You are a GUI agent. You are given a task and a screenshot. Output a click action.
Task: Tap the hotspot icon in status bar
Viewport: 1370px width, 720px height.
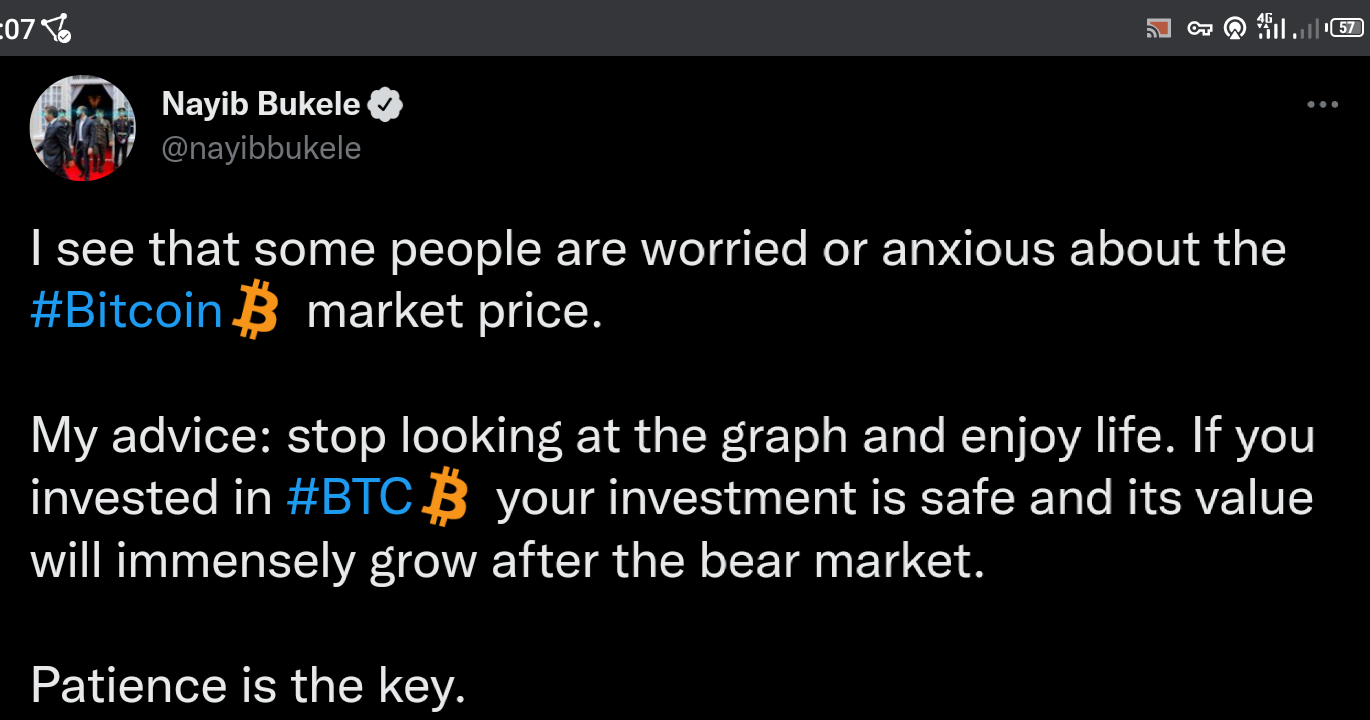[x=1235, y=29]
